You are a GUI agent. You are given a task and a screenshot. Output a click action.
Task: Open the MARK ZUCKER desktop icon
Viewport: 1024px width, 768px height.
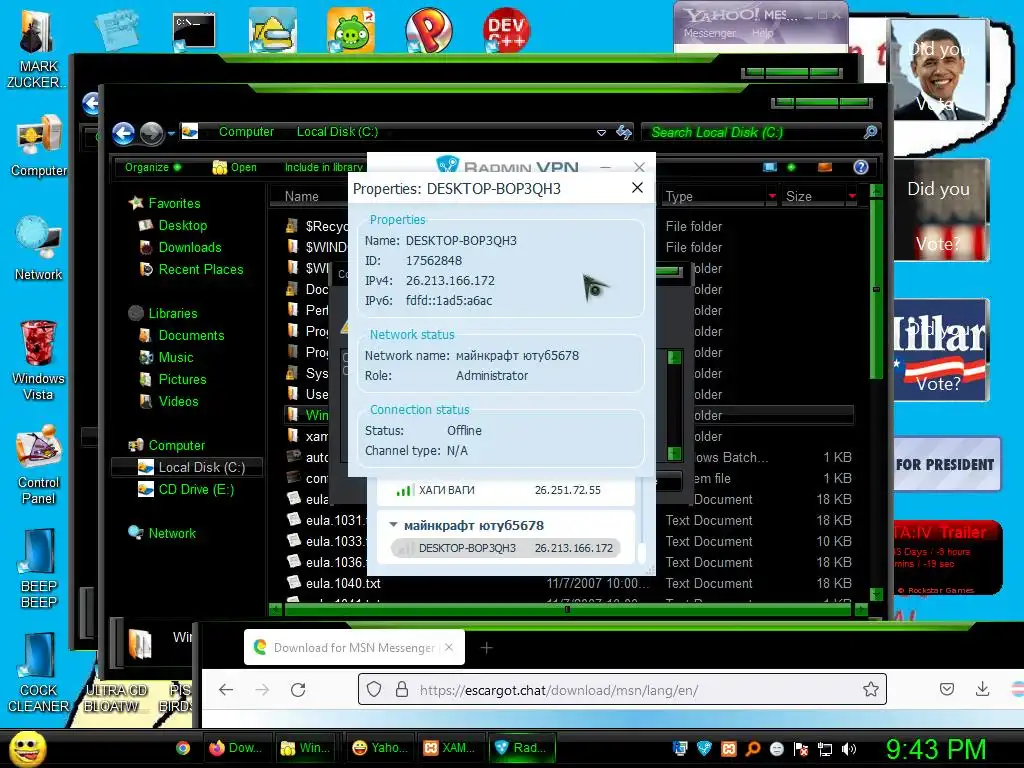click(x=36, y=49)
